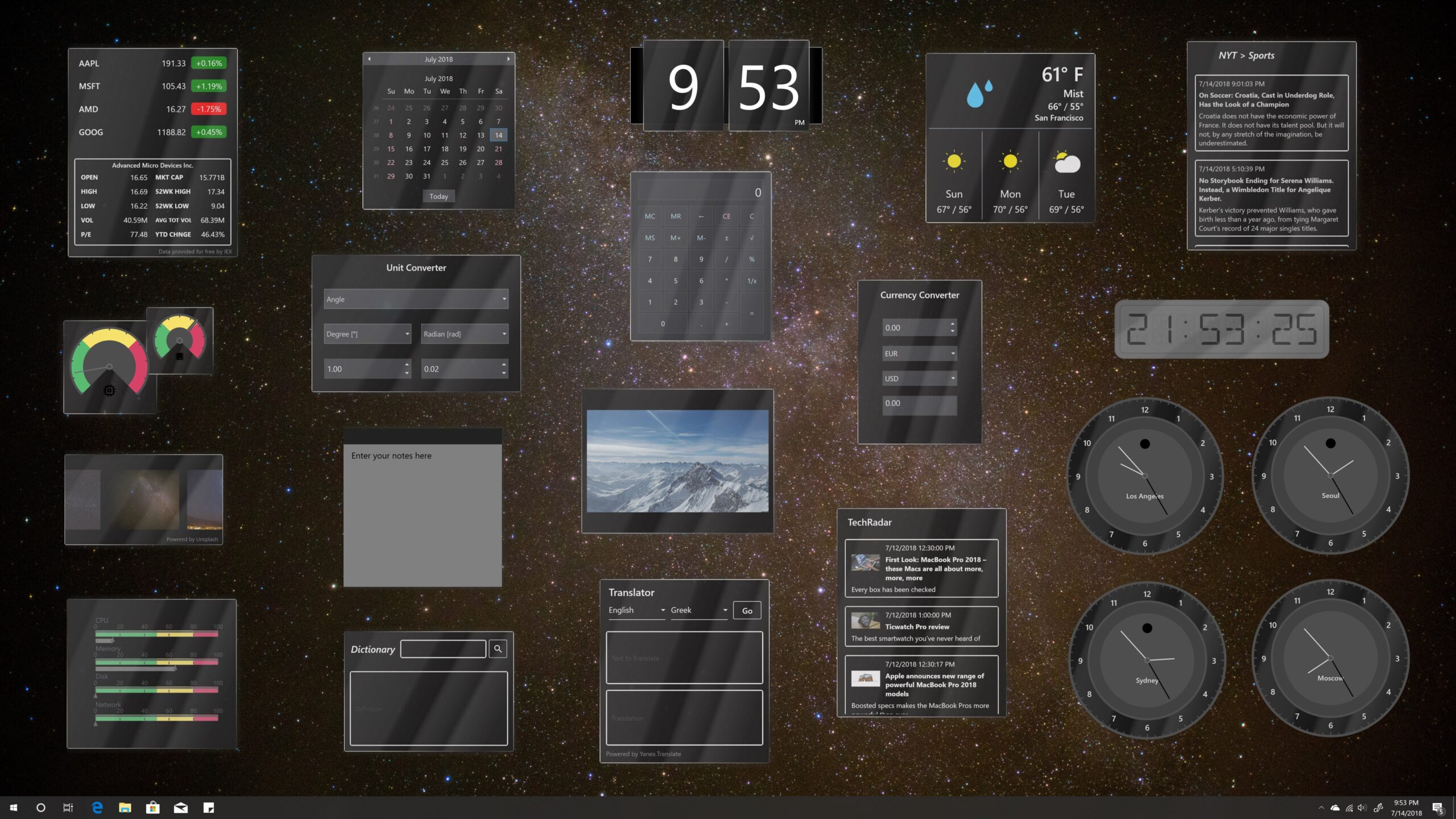The image size is (1456, 819).
Task: Open the Microsoft Store taskbar icon
Action: click(152, 807)
